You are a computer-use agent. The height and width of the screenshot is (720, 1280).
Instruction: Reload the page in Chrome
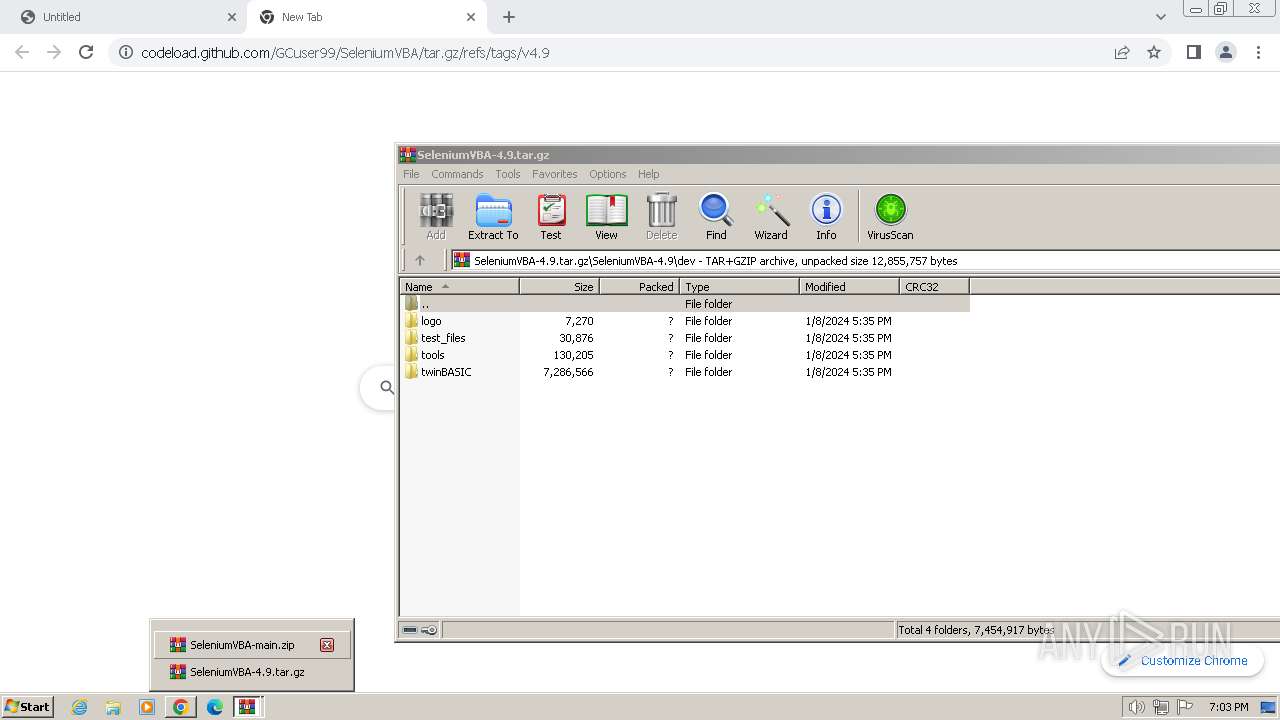coord(86,52)
